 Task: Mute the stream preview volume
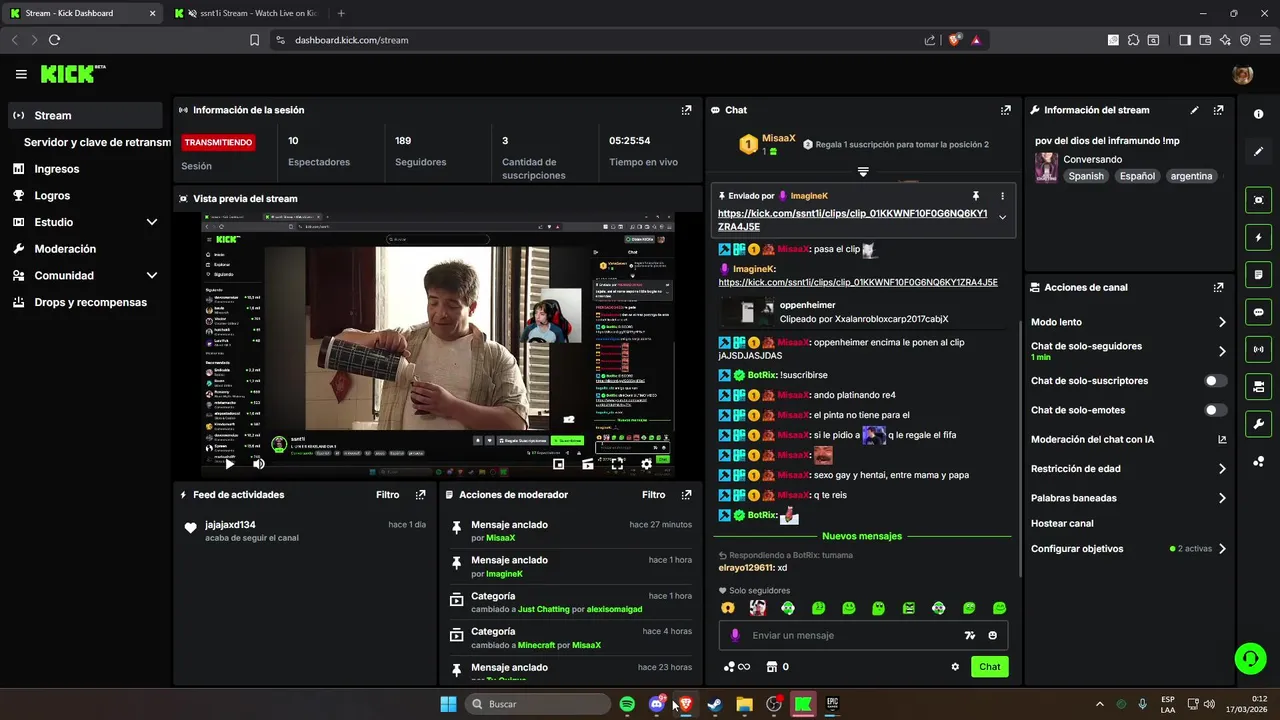coord(258,463)
